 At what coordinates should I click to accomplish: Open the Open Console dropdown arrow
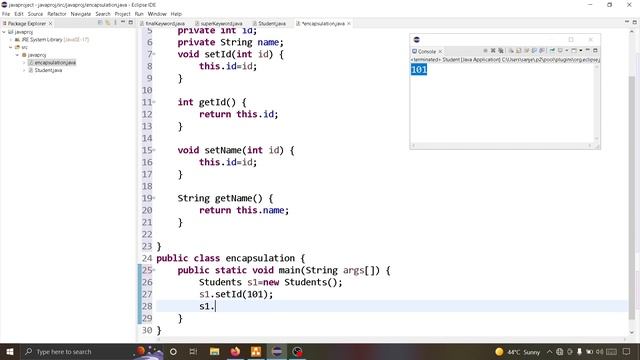point(580,51)
